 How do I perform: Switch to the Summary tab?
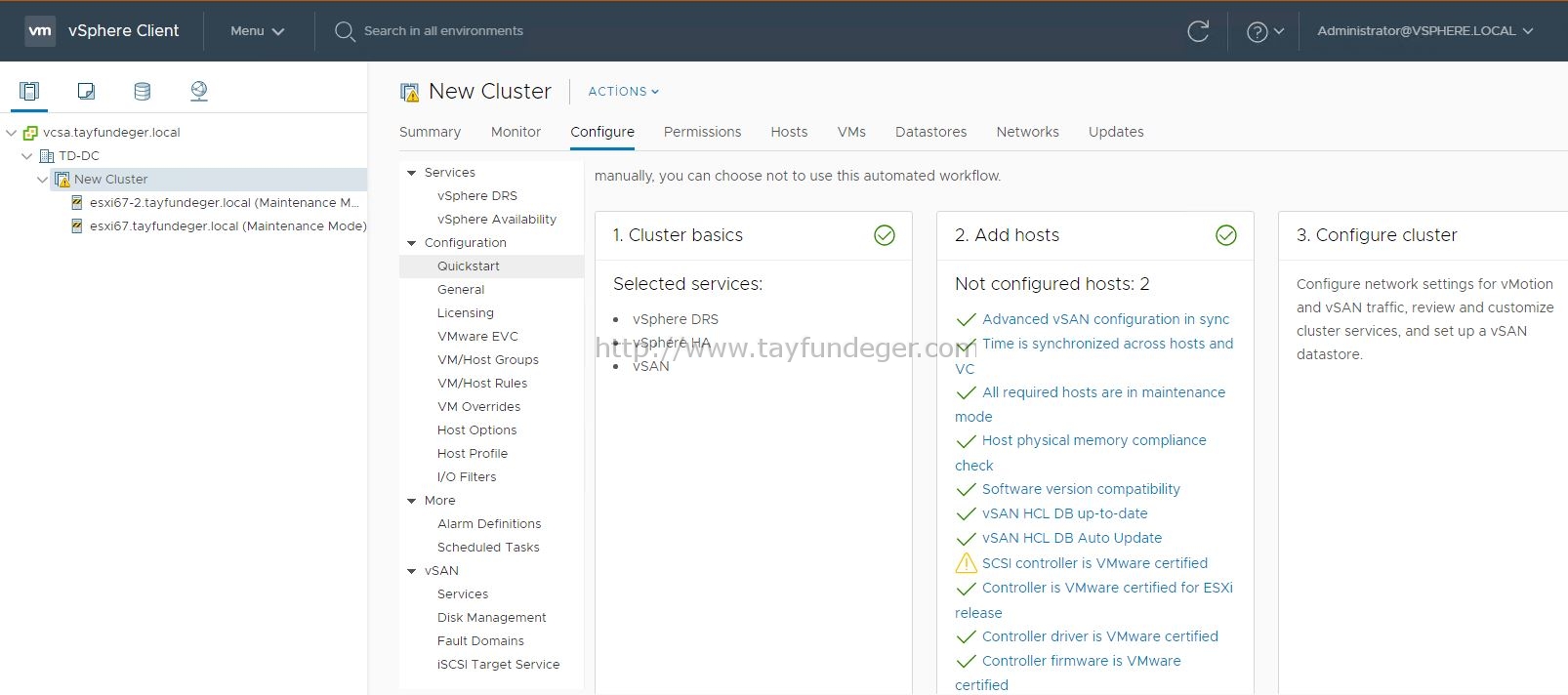coord(430,132)
